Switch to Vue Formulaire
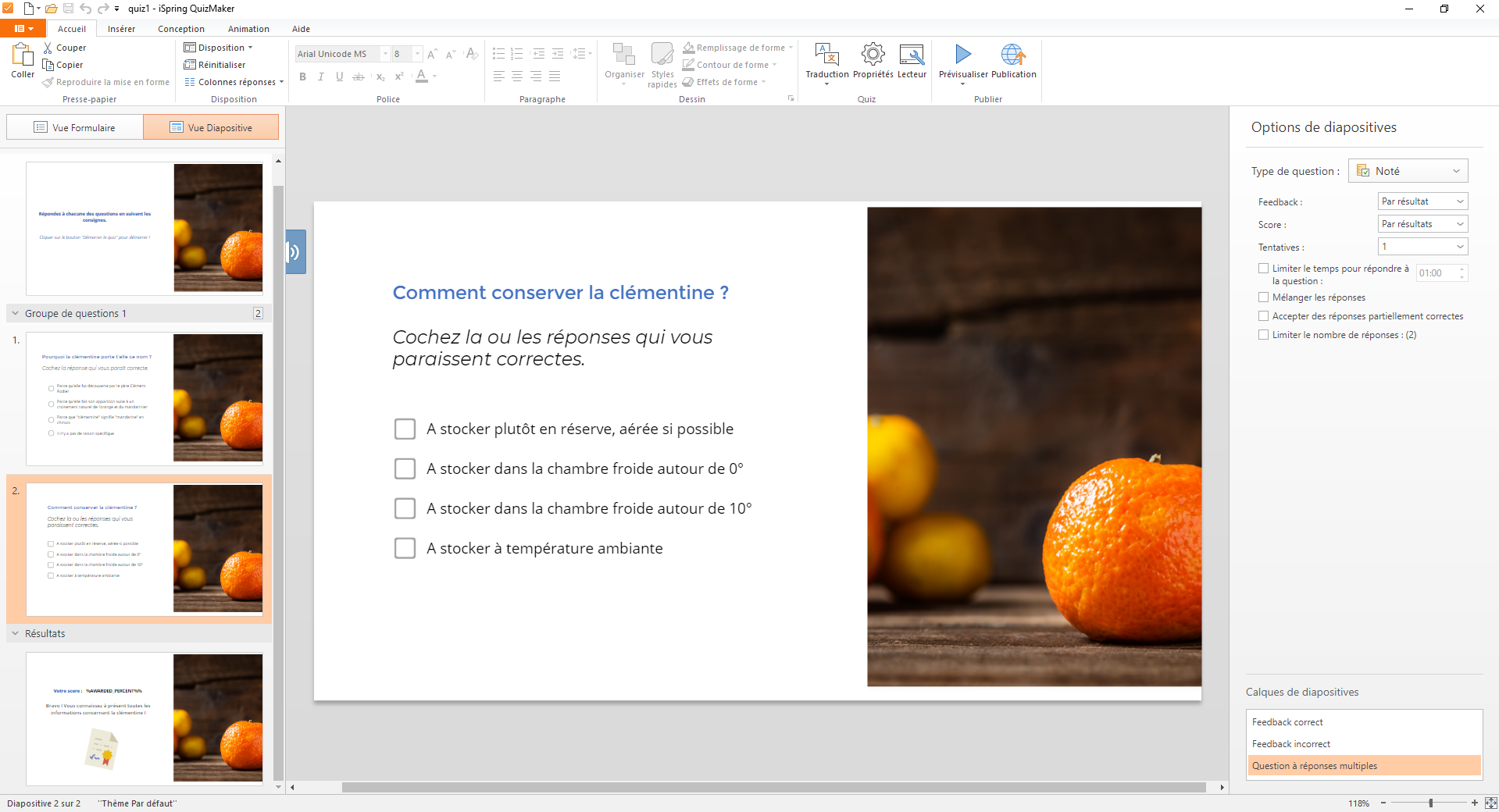1499x812 pixels. pos(75,127)
